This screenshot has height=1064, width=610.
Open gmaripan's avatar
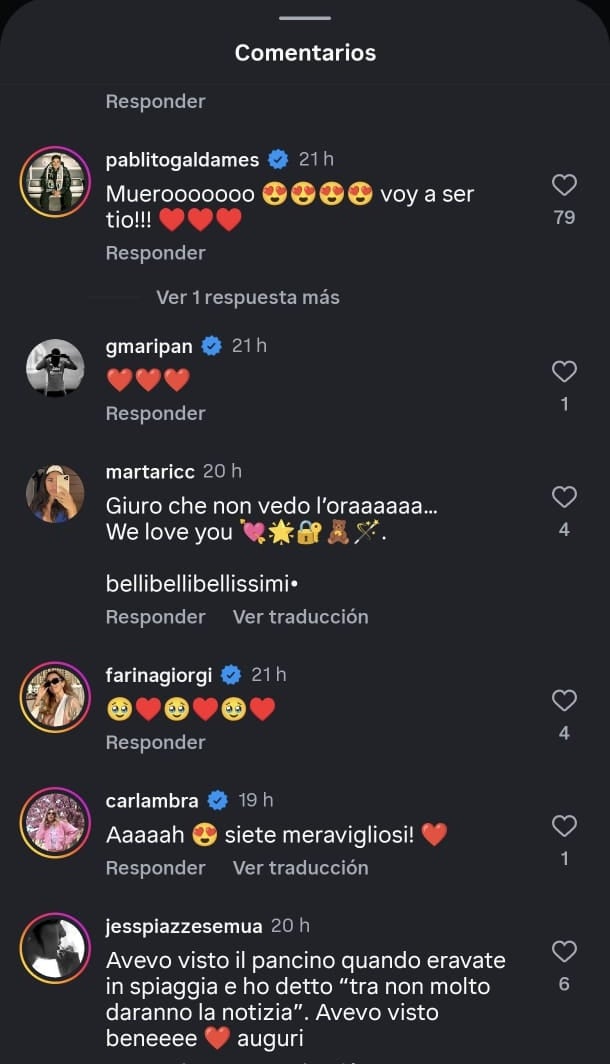coord(55,368)
